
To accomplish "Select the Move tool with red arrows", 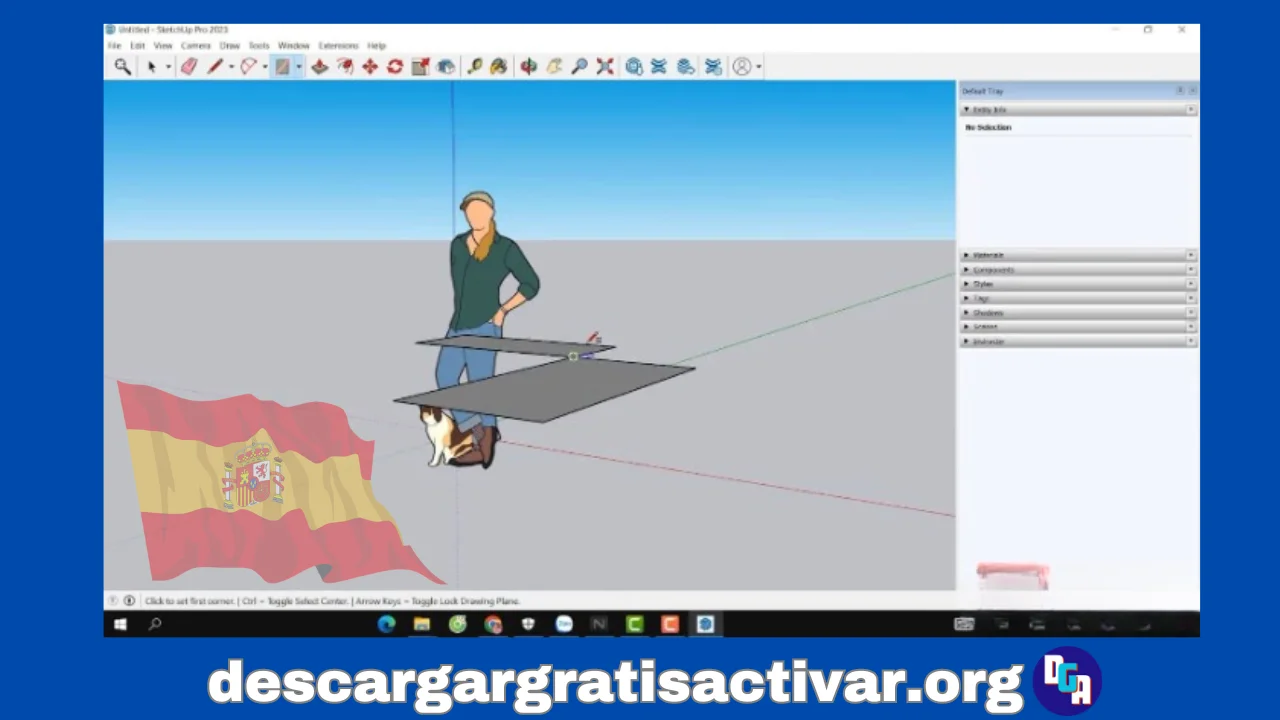I will tap(370, 67).
